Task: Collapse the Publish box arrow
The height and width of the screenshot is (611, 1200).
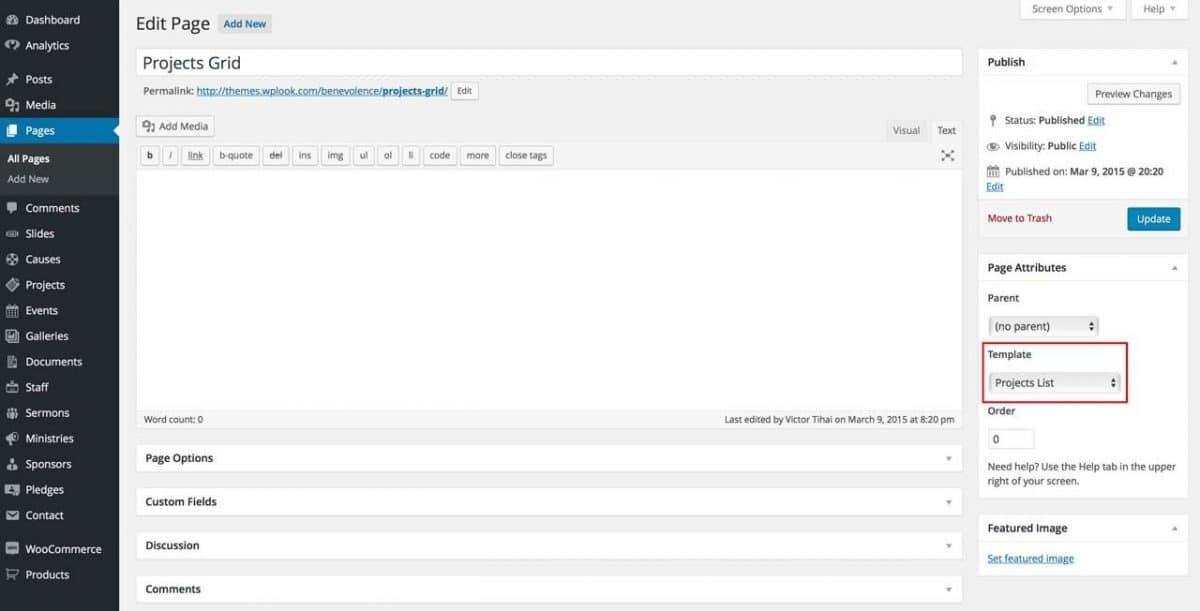Action: click(x=1173, y=62)
